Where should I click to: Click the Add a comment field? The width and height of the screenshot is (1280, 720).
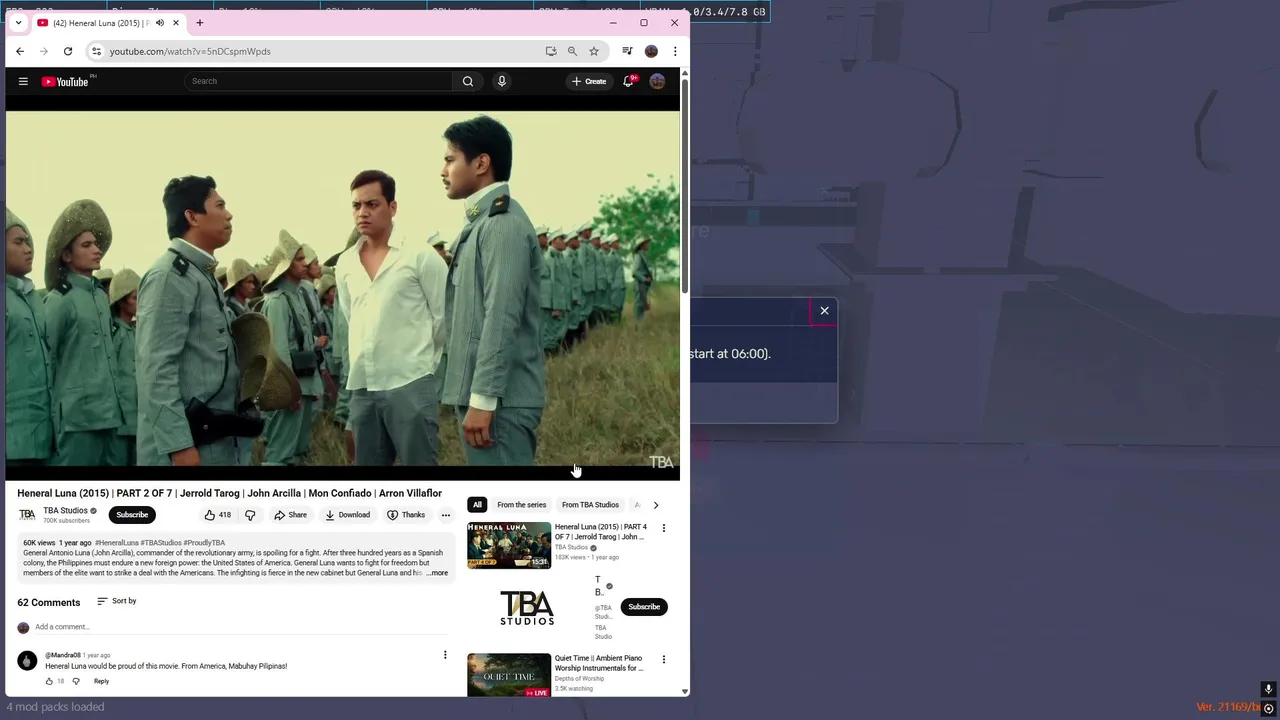coord(240,627)
